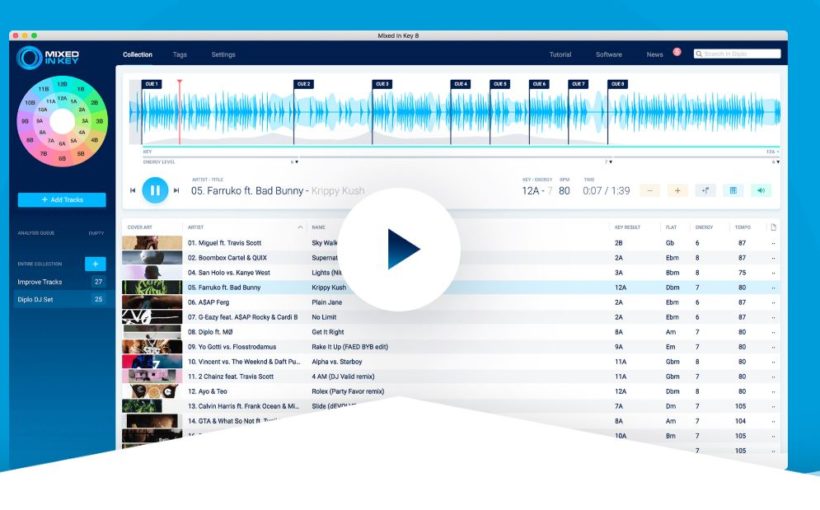
Task: Click song name '4 AM (DJ Valid remix)'
Action: (343, 377)
